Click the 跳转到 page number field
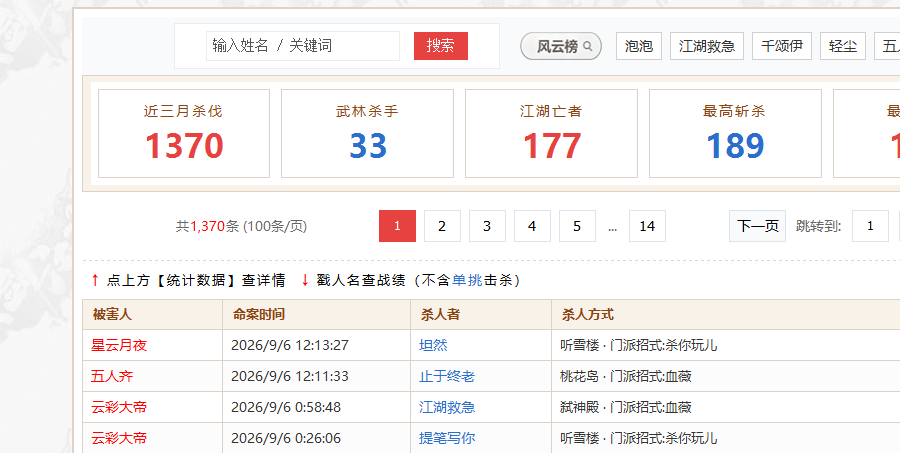900x453 pixels. pos(870,226)
